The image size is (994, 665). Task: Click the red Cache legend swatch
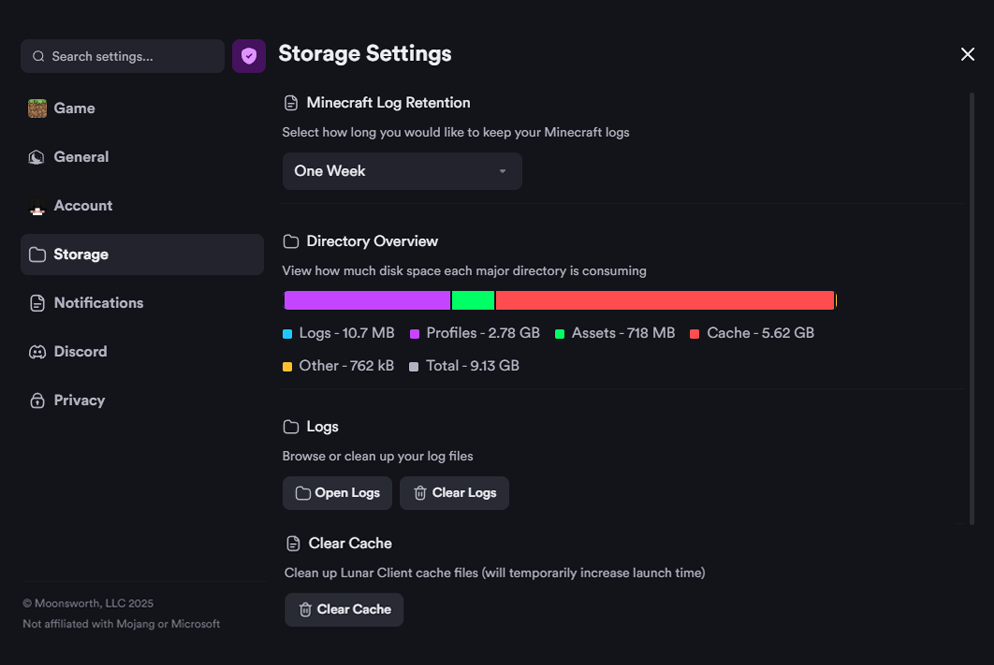(695, 334)
